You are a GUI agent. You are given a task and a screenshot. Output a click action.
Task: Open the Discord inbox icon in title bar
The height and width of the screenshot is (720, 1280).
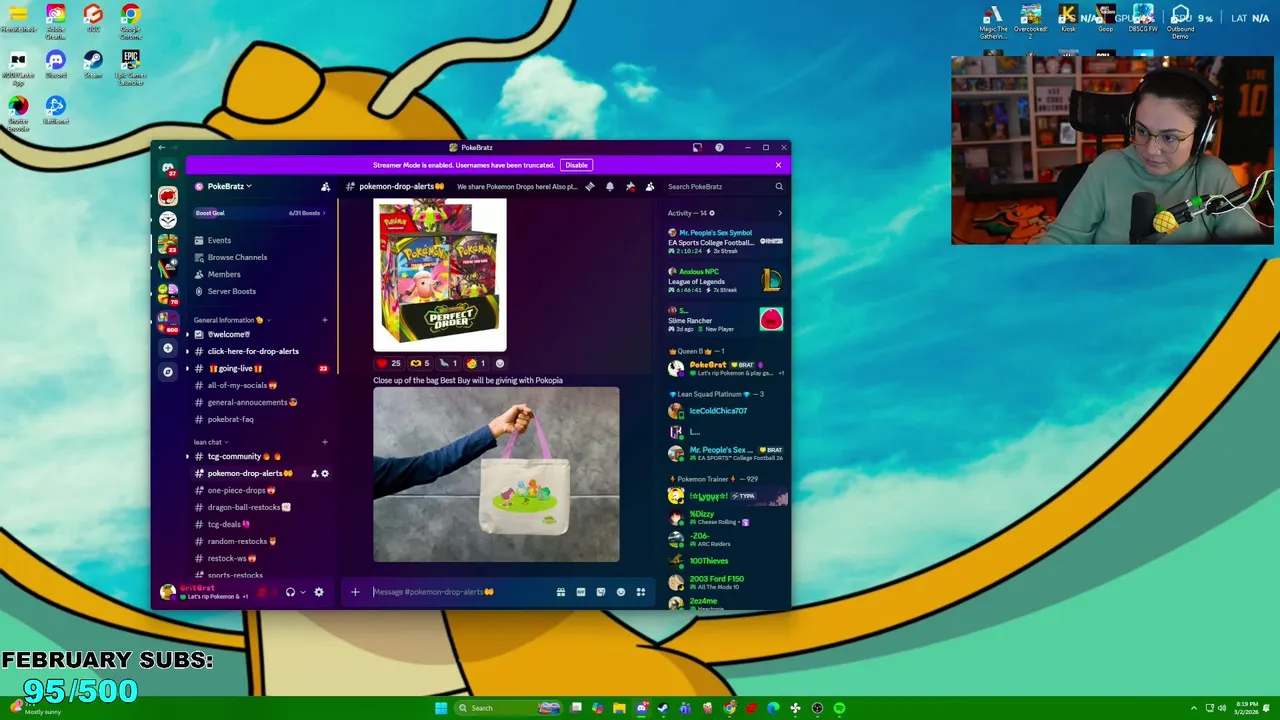coord(697,148)
